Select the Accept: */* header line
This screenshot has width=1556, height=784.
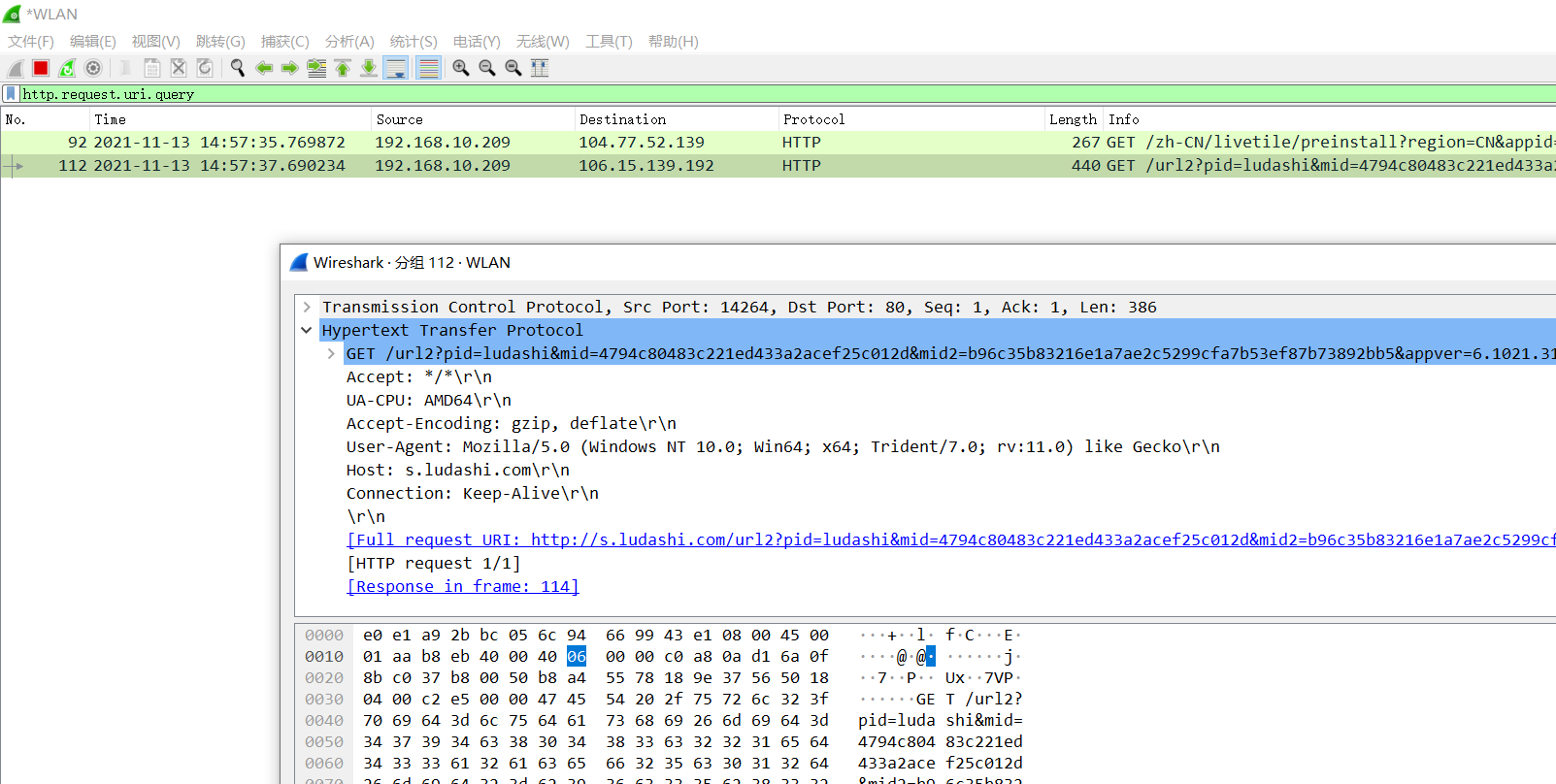tap(419, 376)
